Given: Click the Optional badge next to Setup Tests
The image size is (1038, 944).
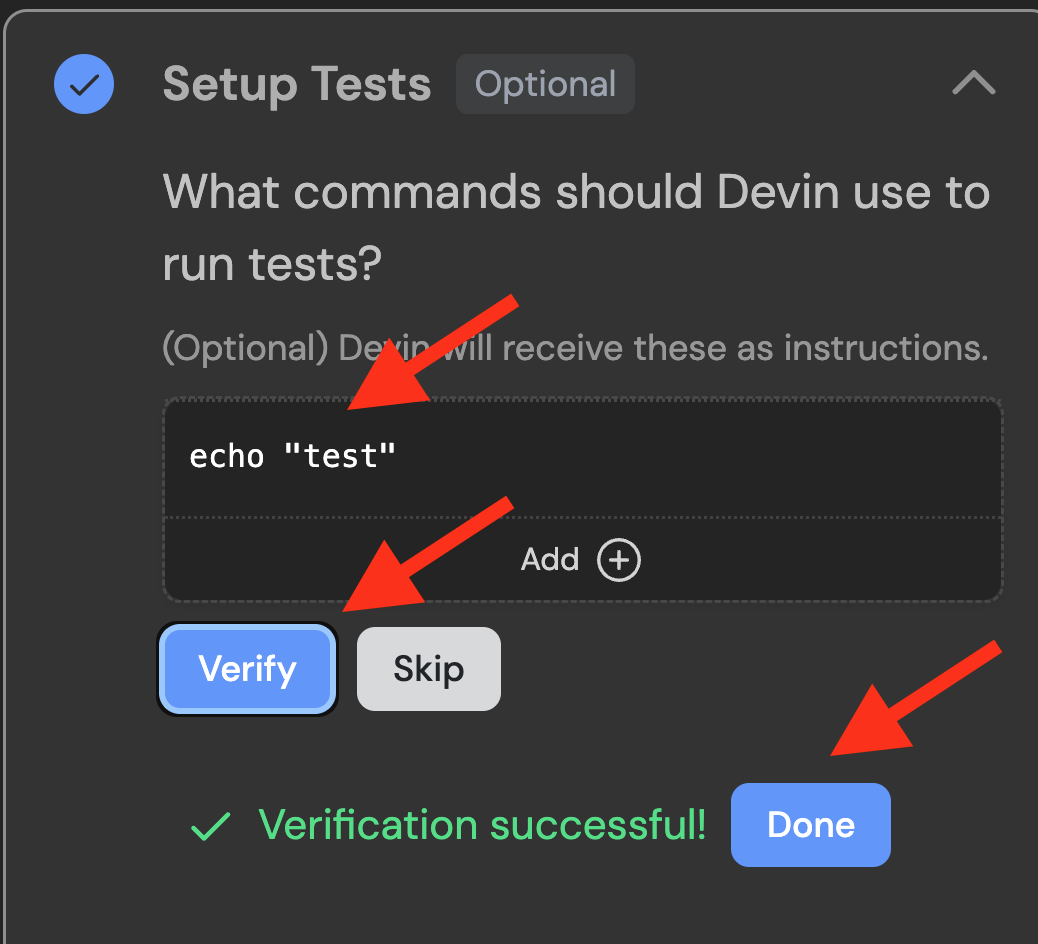Looking at the screenshot, I should coord(545,84).
